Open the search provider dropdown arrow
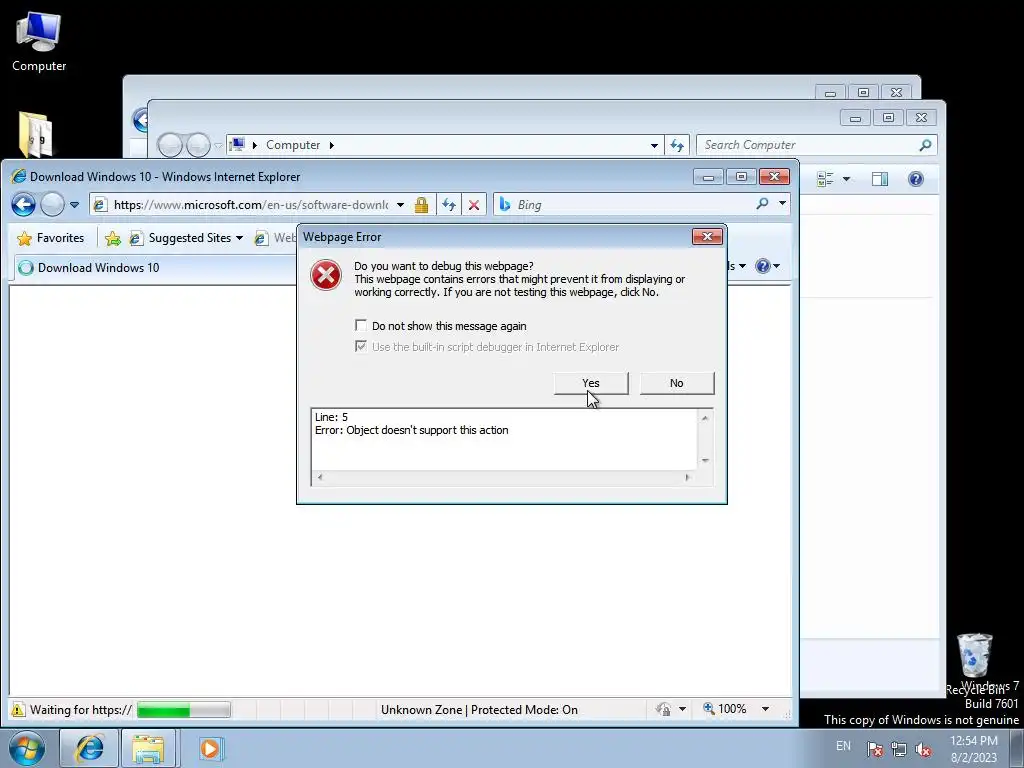Image resolution: width=1024 pixels, height=768 pixels. tap(782, 204)
